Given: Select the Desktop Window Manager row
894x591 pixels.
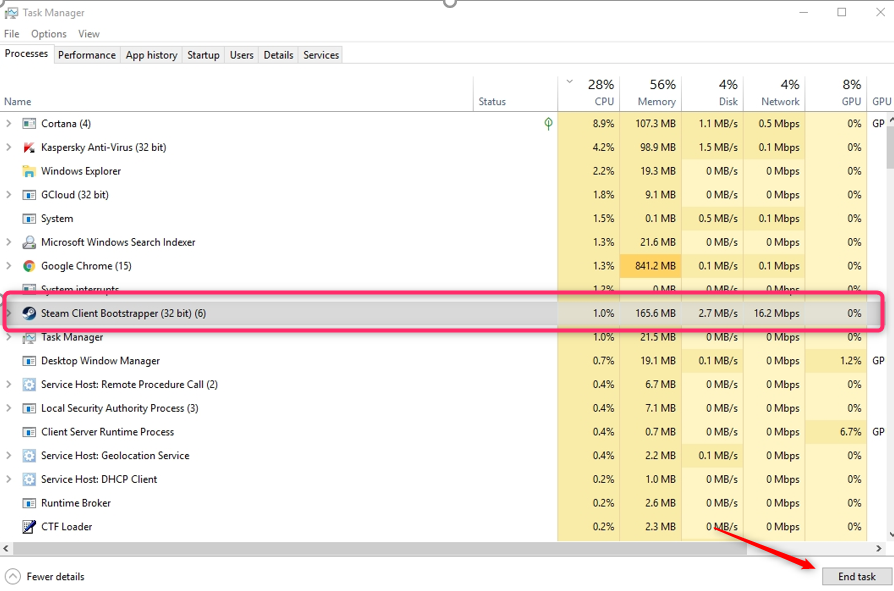Looking at the screenshot, I should point(100,361).
